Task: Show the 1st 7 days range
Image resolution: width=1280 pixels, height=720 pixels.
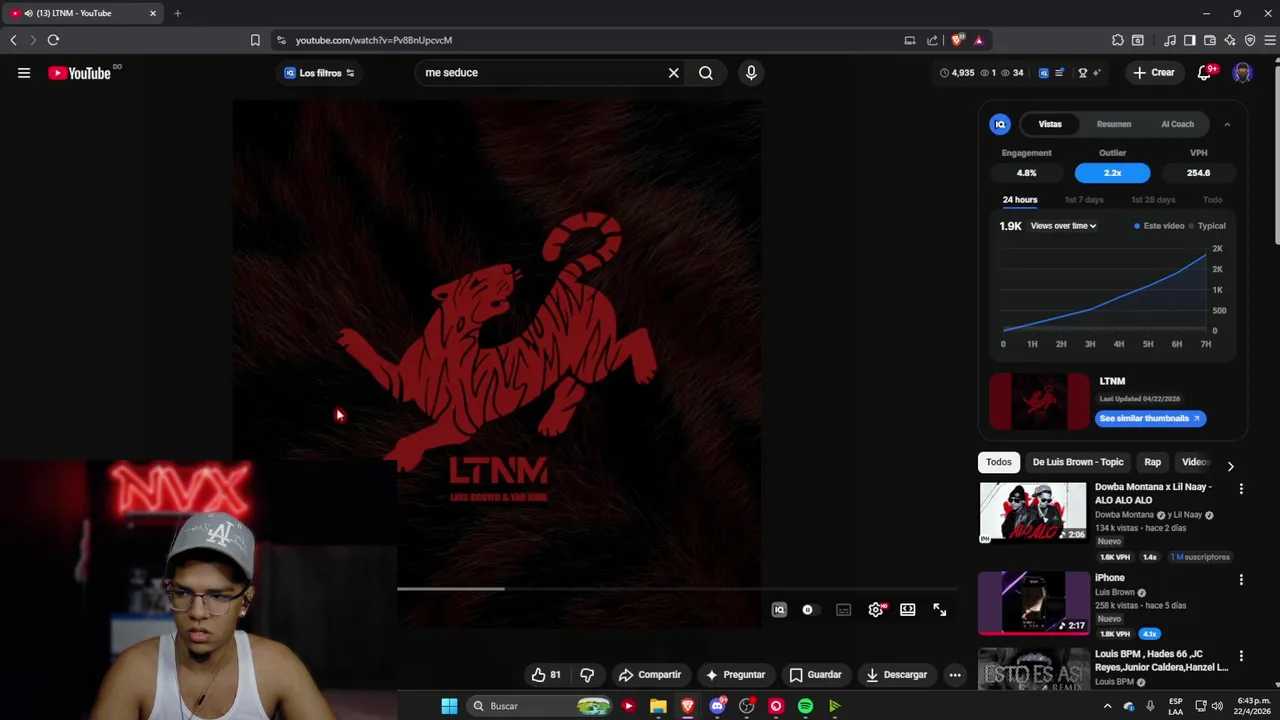Action: (x=1084, y=200)
